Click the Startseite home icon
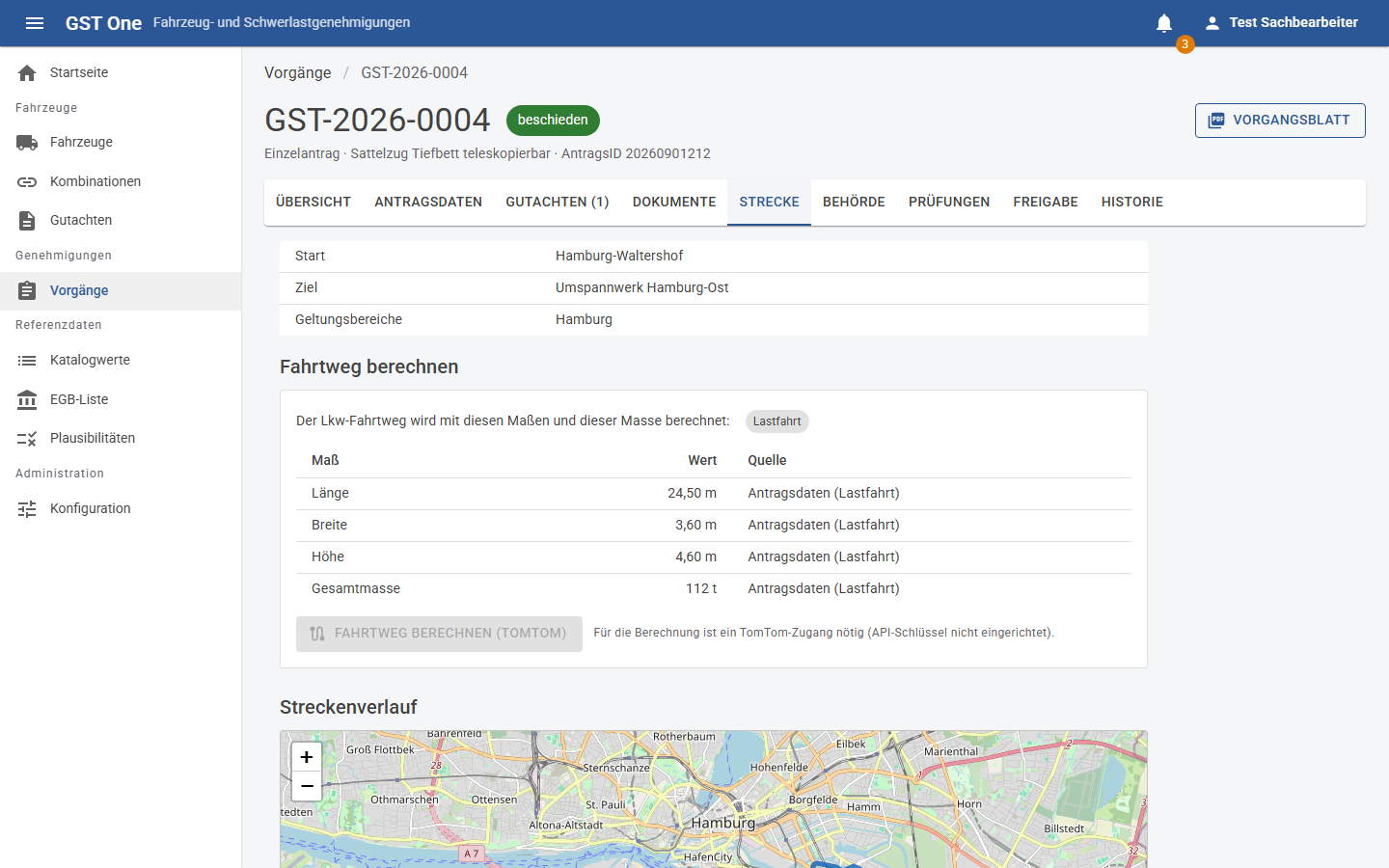The width and height of the screenshot is (1389, 868). (27, 73)
